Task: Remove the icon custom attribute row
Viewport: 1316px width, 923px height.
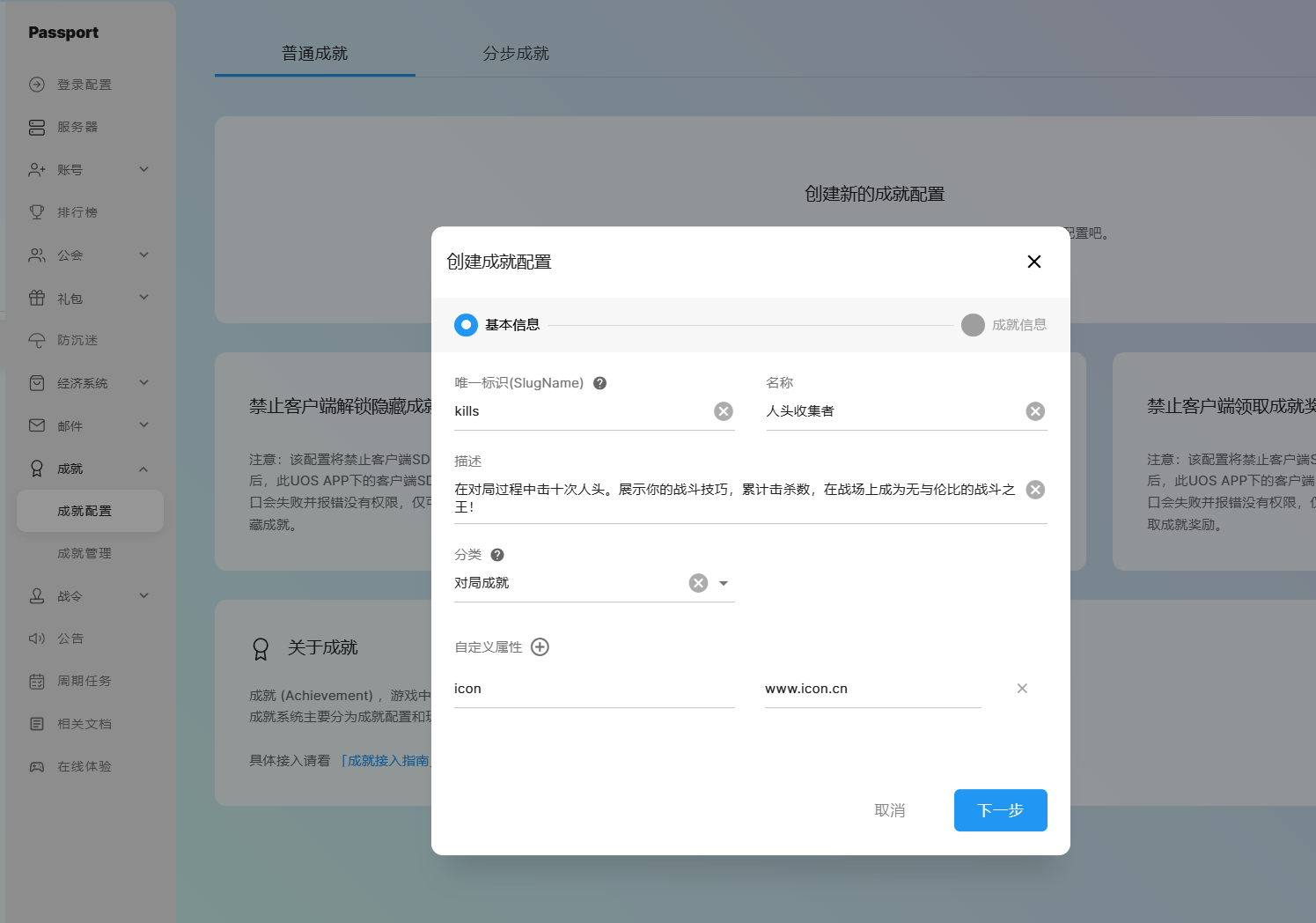Action: pyautogui.click(x=1021, y=689)
